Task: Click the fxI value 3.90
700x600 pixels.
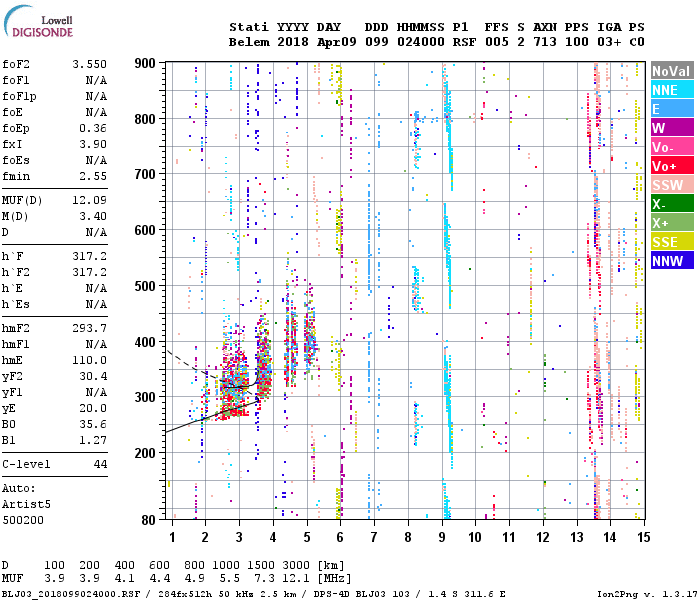Action: 93,144
